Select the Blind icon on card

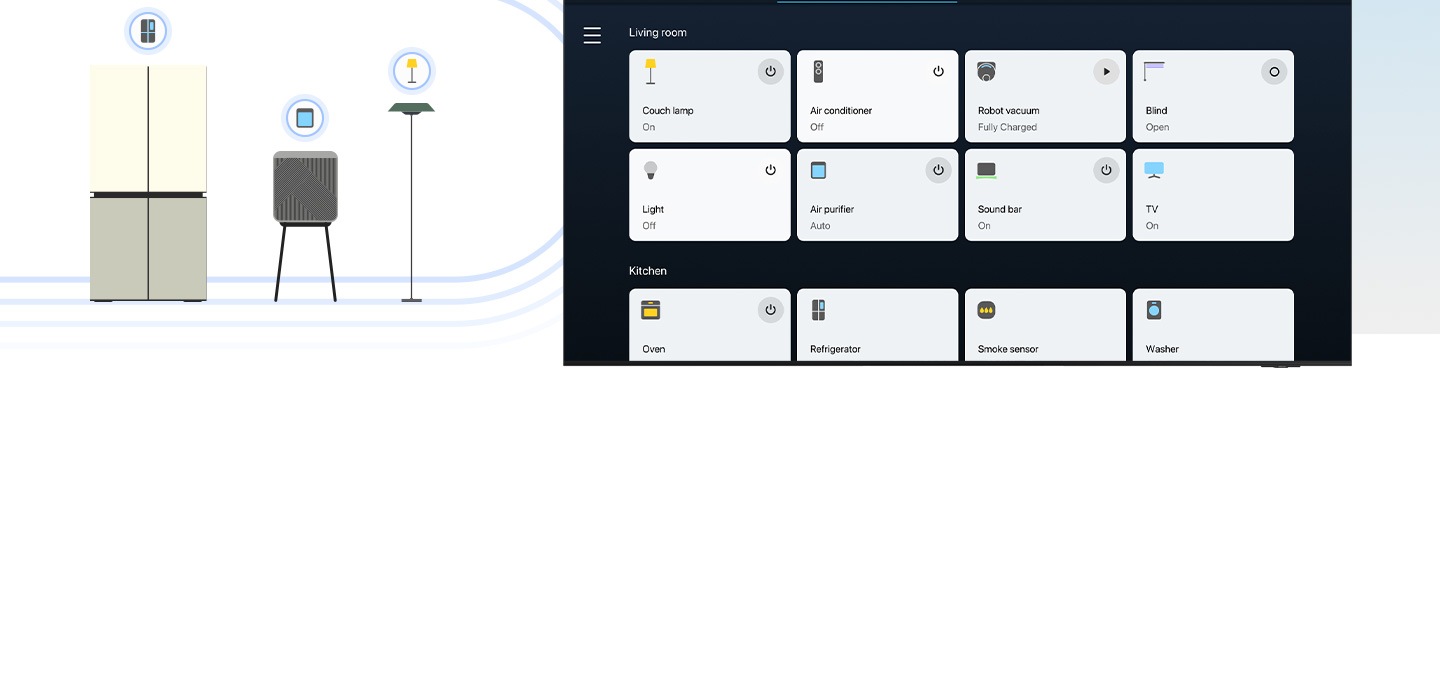click(x=1154, y=71)
